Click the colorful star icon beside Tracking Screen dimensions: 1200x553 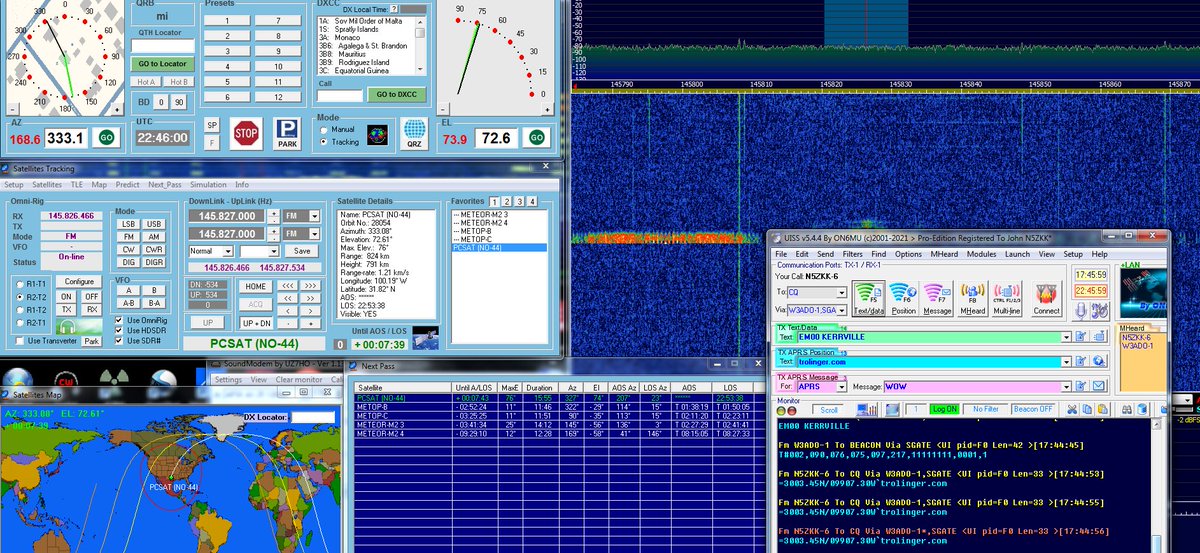coord(378,133)
